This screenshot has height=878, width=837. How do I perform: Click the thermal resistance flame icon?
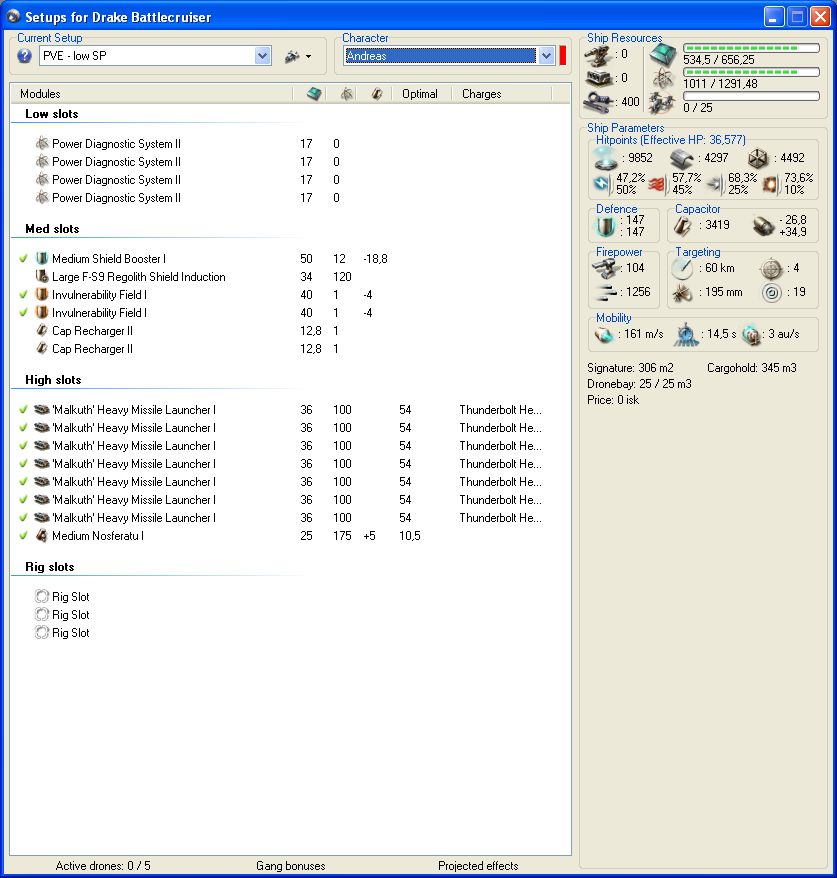pos(658,184)
